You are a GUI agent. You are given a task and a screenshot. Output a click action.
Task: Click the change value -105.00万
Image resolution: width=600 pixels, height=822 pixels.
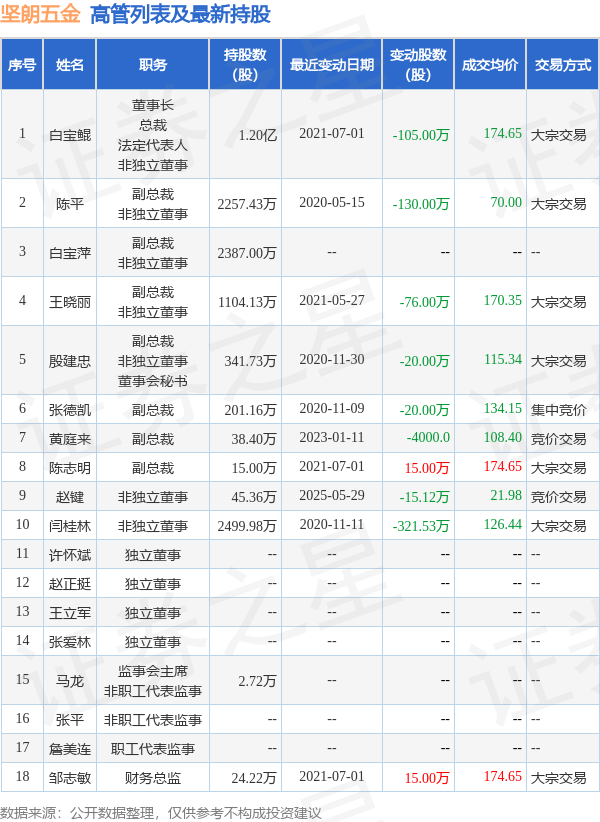point(421,135)
